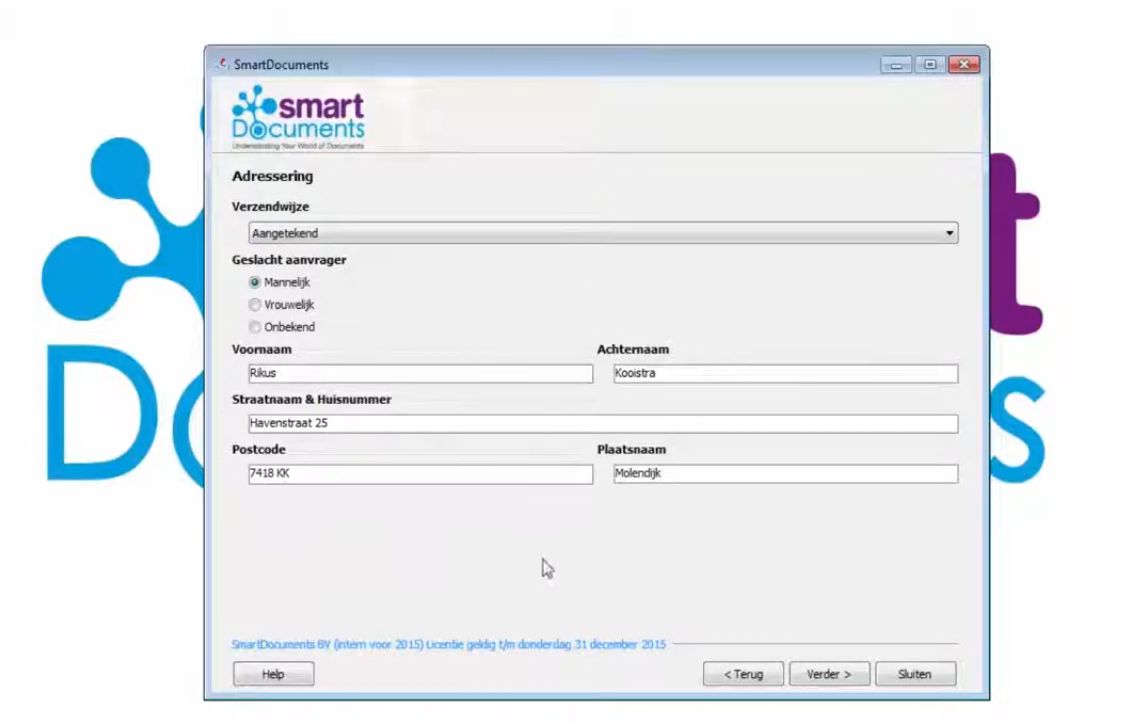Continue with the Verder > button
The height and width of the screenshot is (723, 1131).
[829, 674]
